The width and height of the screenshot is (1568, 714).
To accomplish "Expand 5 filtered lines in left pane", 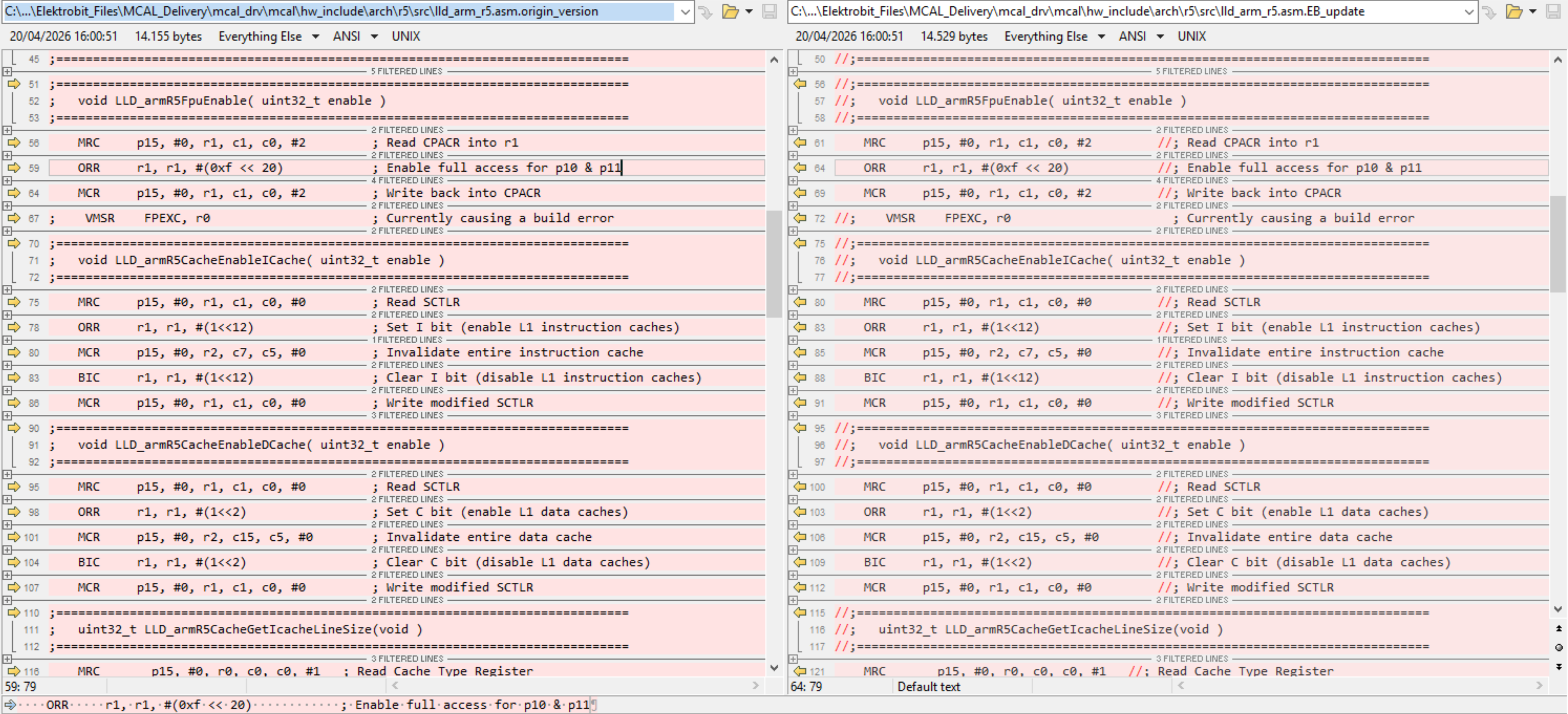I will point(7,71).
